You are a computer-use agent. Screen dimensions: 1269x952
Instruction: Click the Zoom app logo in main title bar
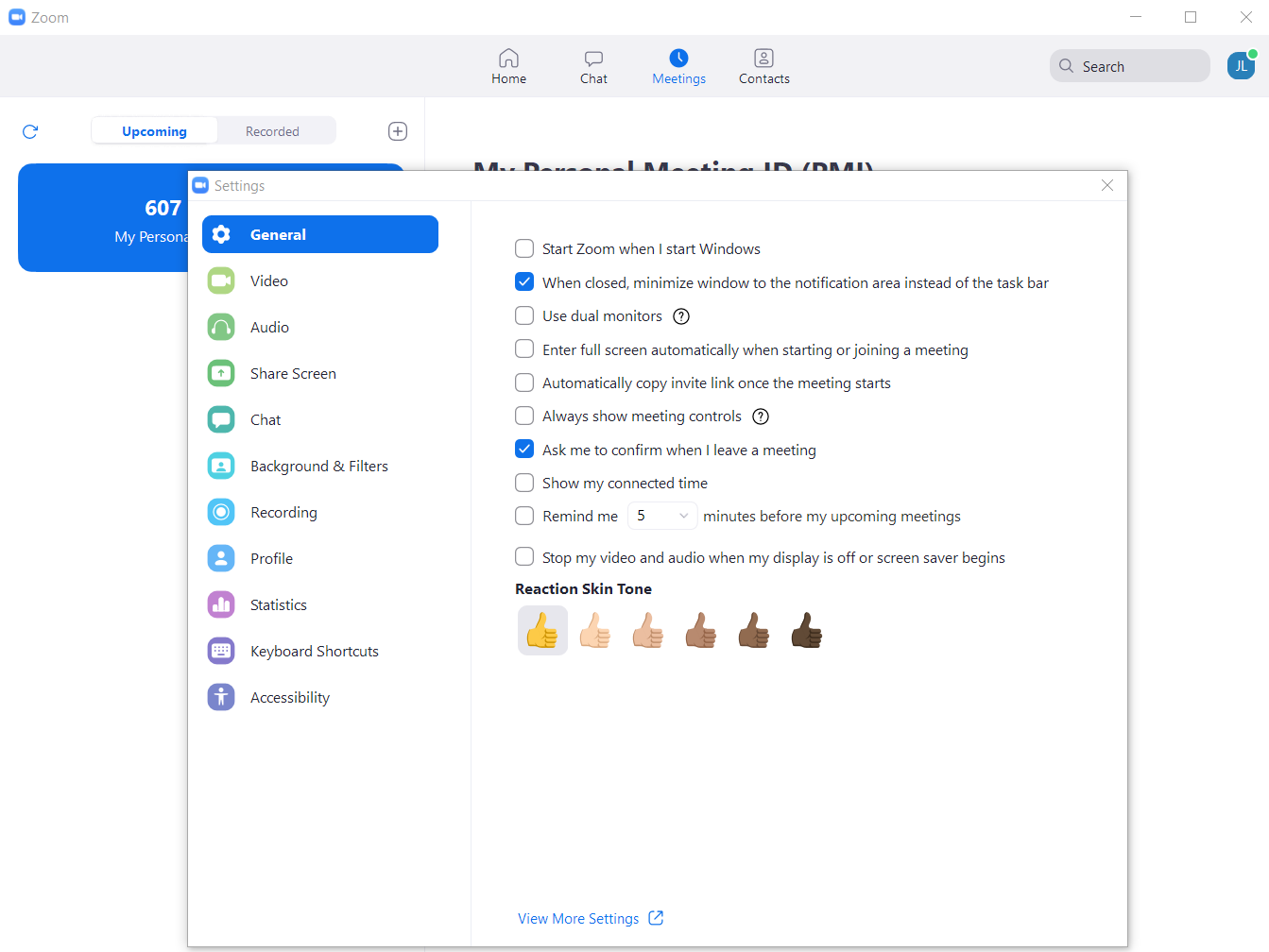(x=17, y=17)
